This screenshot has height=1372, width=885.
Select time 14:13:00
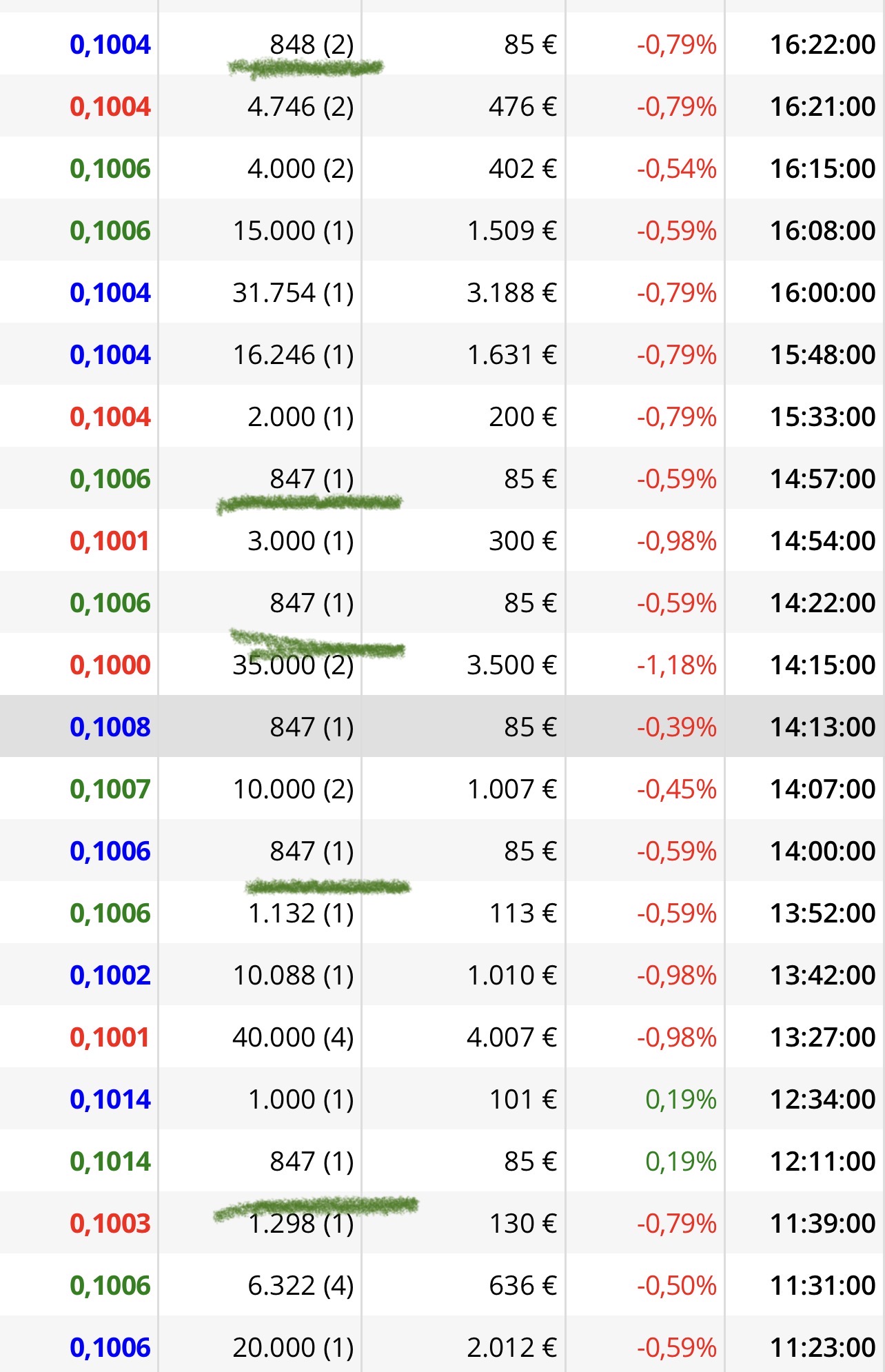822,727
